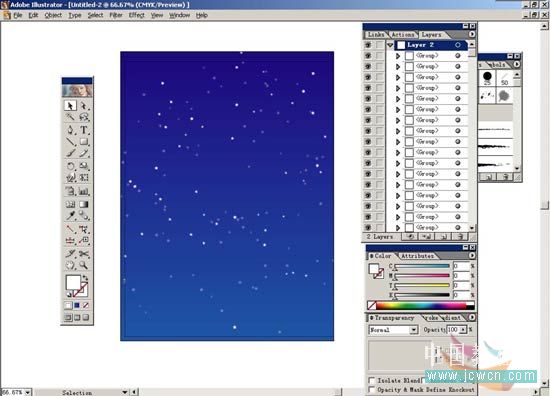Open the Effect menu
Viewport: 550px width, 396px height.
pyautogui.click(x=136, y=15)
